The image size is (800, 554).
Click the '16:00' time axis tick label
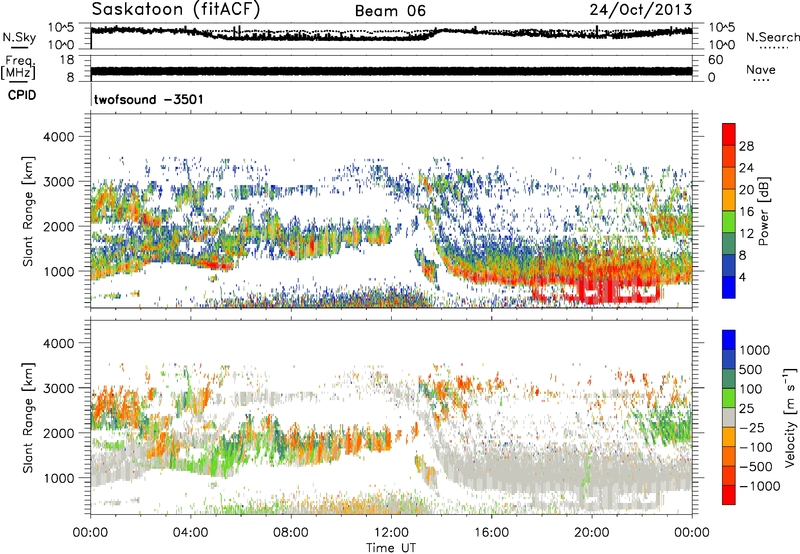[x=491, y=532]
